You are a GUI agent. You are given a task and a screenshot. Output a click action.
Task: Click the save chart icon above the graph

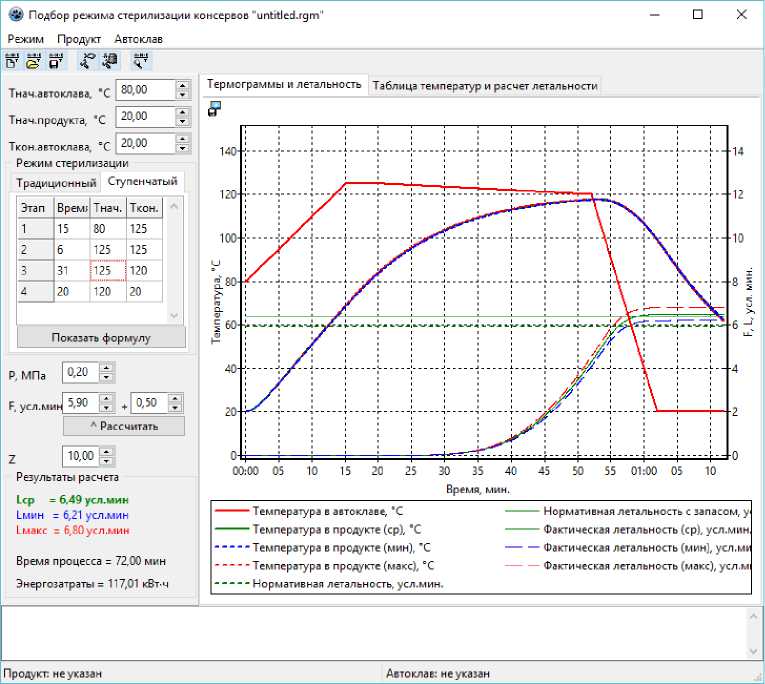click(214, 110)
